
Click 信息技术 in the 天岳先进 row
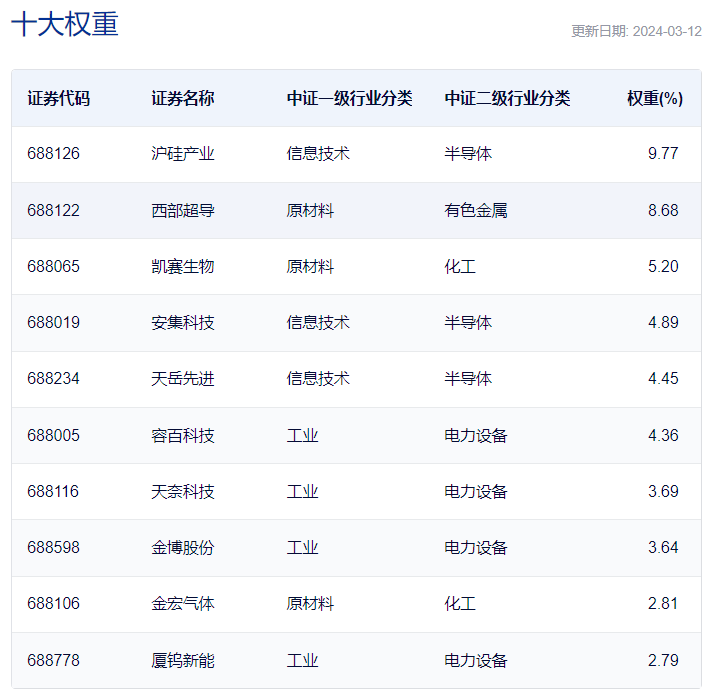point(318,379)
